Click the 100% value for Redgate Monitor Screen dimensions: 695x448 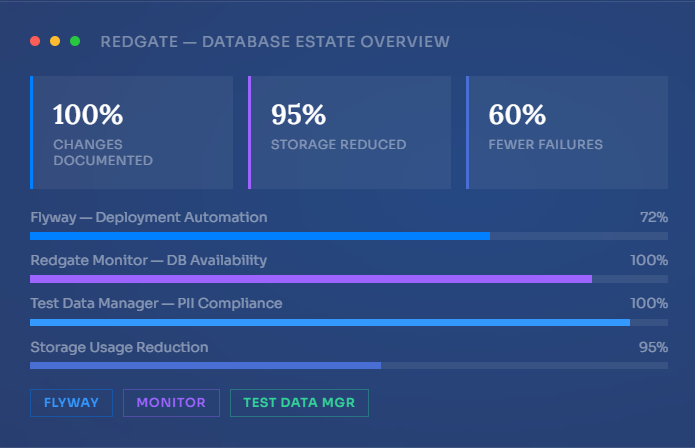click(649, 261)
